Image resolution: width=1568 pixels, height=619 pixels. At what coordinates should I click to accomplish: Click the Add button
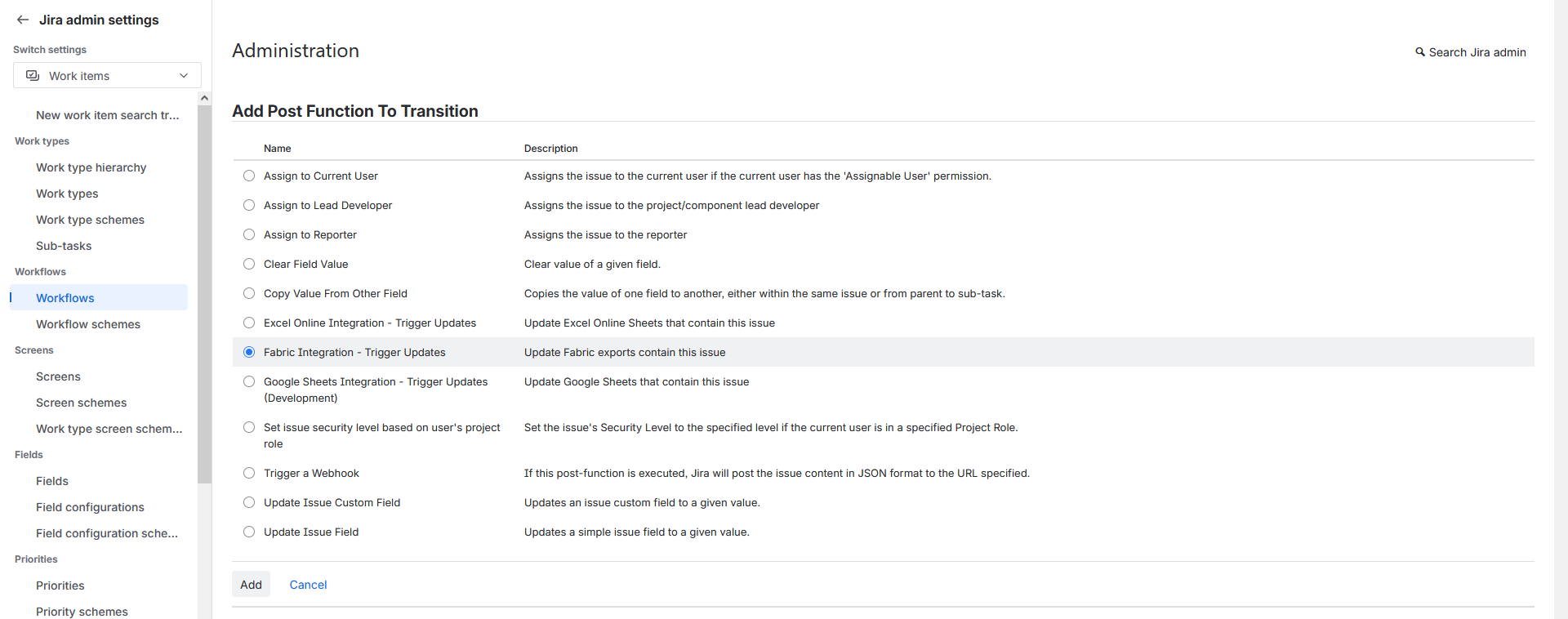tap(251, 585)
